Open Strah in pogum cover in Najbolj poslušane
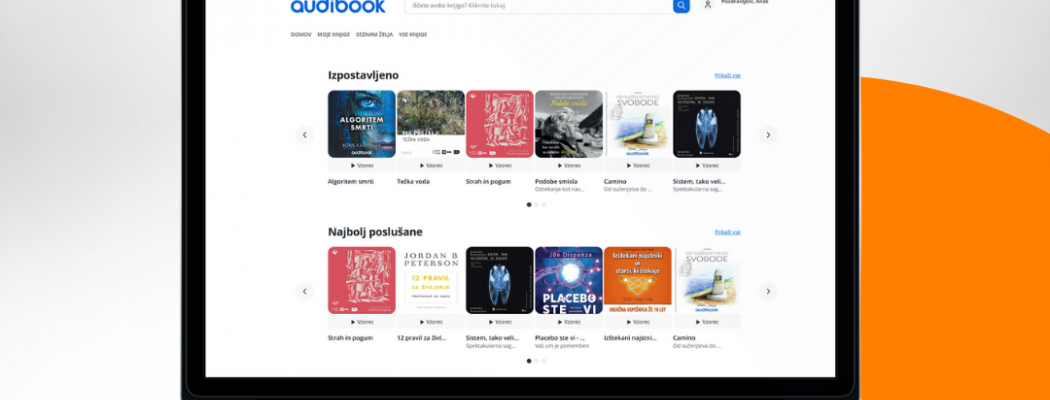The width and height of the screenshot is (1050, 400). (362, 280)
